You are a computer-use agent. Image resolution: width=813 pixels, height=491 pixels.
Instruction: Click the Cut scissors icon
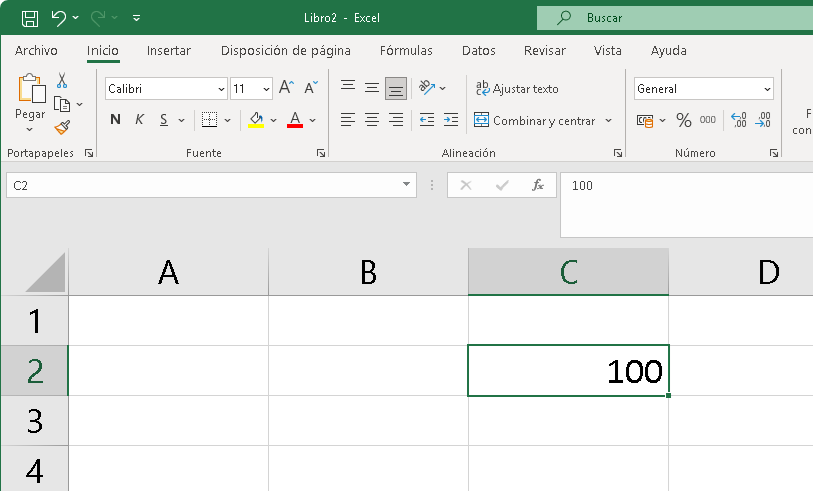(x=62, y=80)
